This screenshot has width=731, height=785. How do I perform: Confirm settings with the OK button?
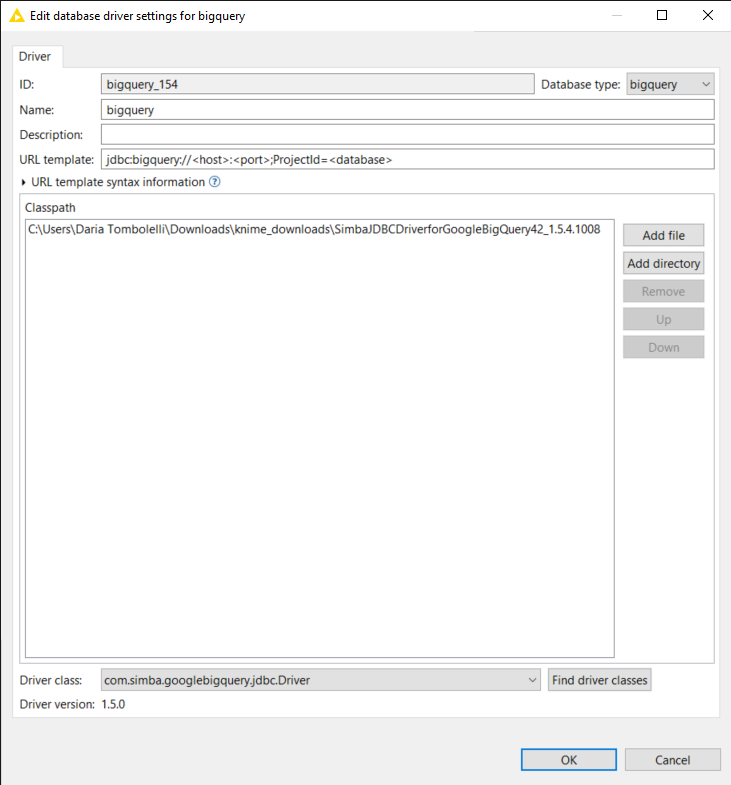click(x=568, y=760)
